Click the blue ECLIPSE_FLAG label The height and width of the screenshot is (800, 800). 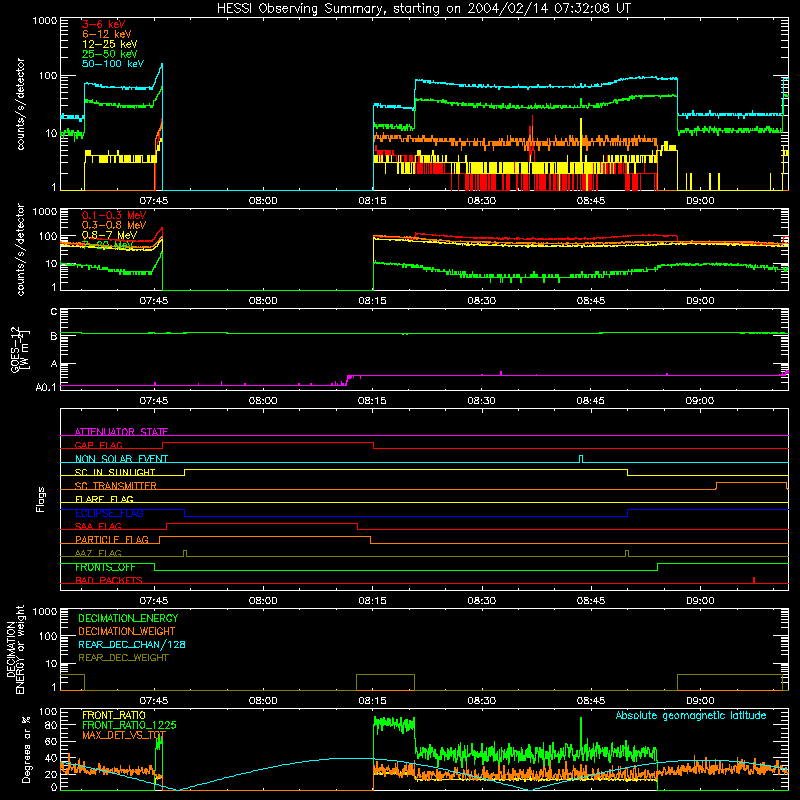tap(109, 513)
